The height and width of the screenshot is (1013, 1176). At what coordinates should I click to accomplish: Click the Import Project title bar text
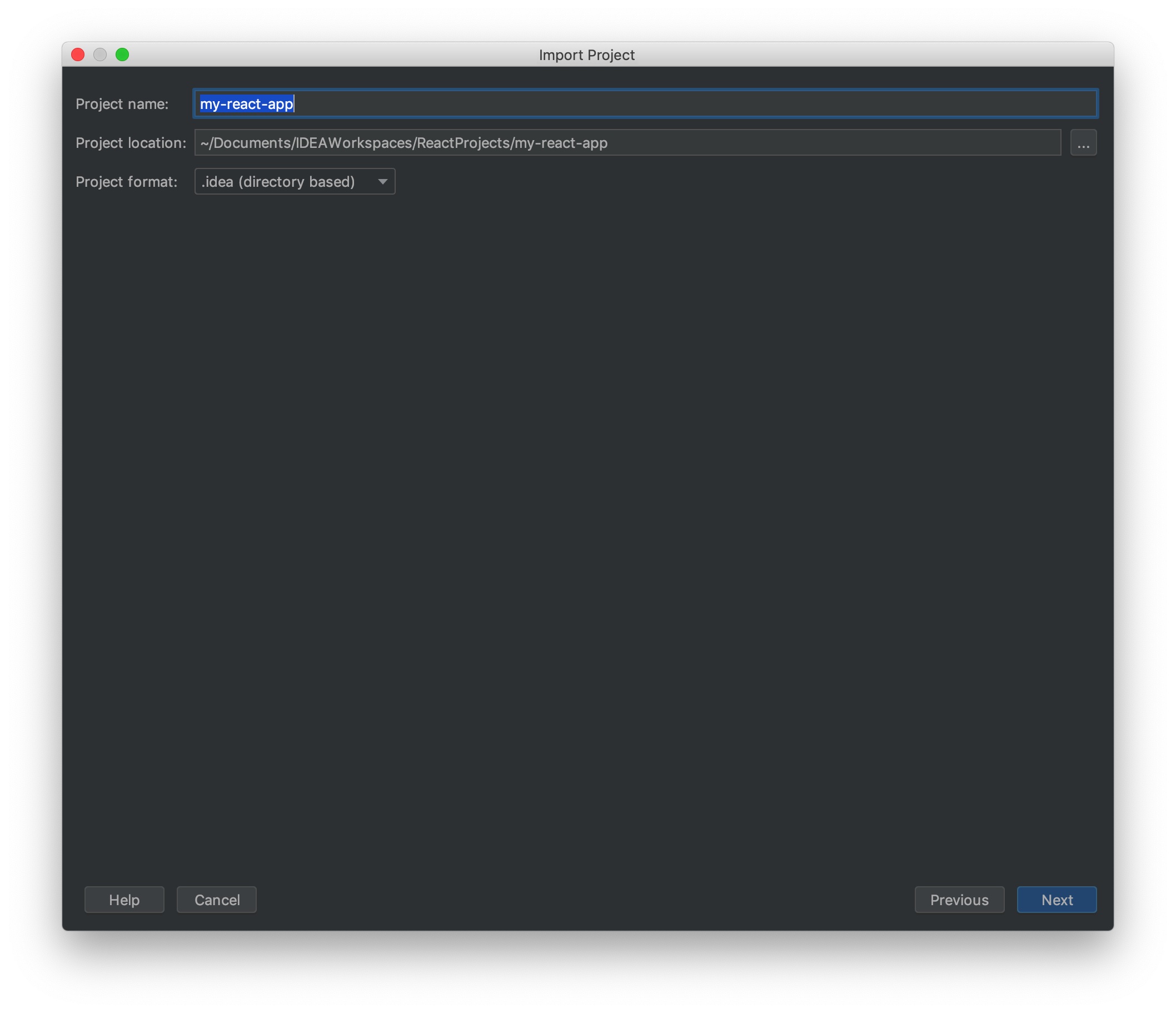click(586, 55)
